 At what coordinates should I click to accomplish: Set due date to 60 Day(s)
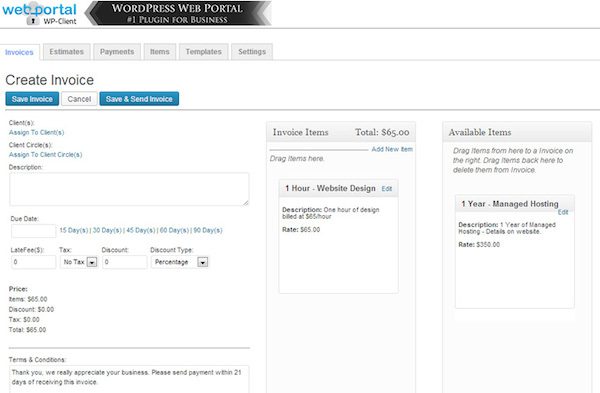174,230
